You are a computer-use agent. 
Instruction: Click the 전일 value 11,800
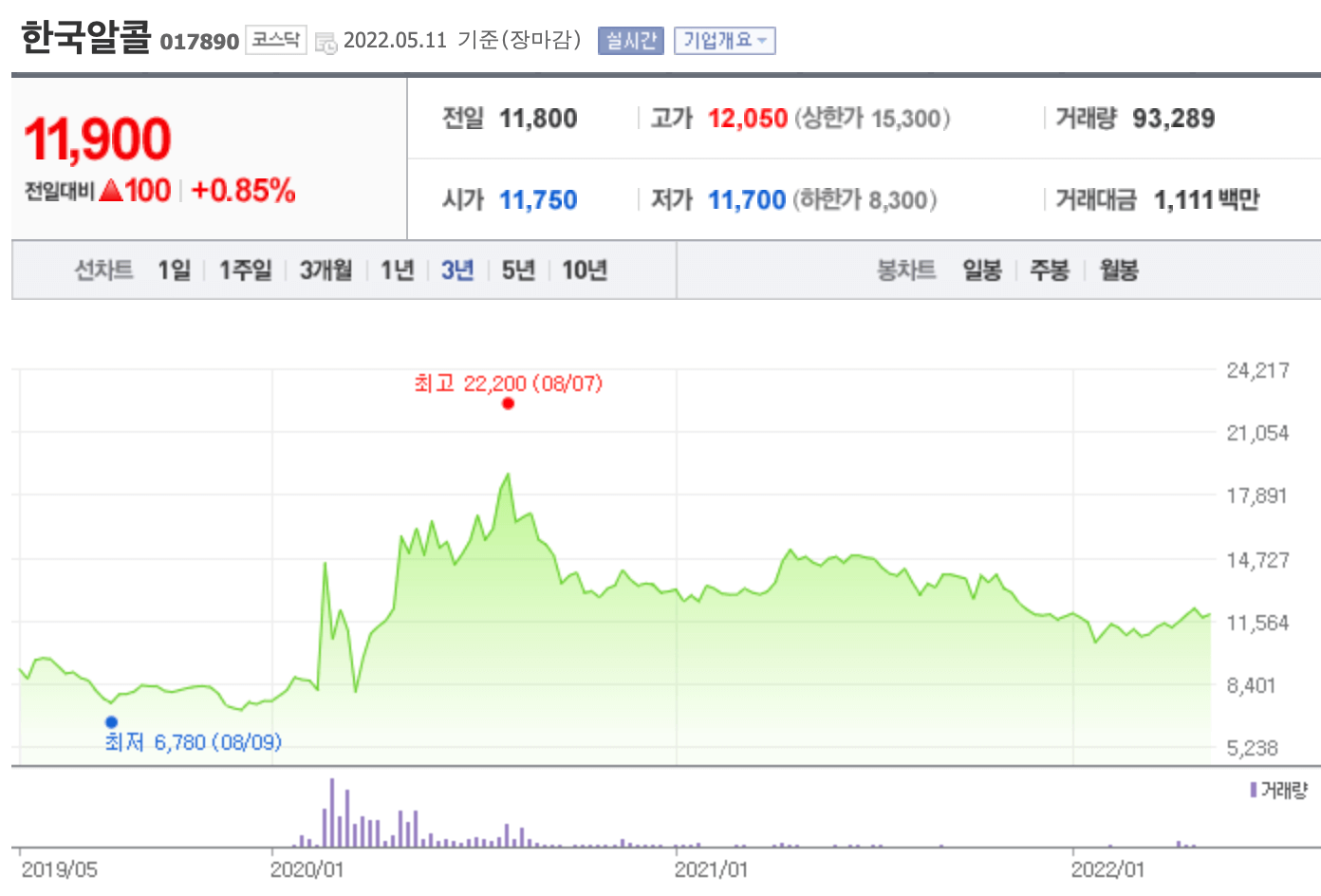538,119
